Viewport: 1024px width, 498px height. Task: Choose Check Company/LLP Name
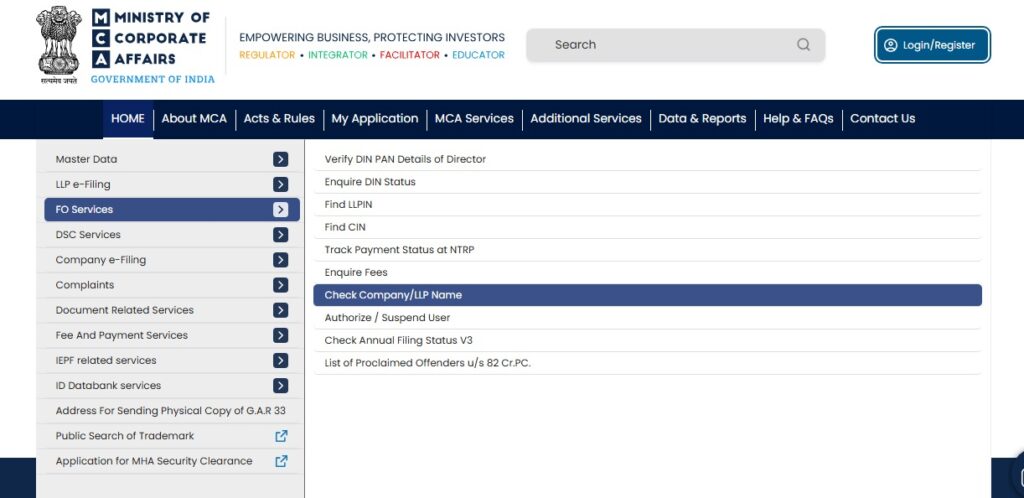(647, 295)
